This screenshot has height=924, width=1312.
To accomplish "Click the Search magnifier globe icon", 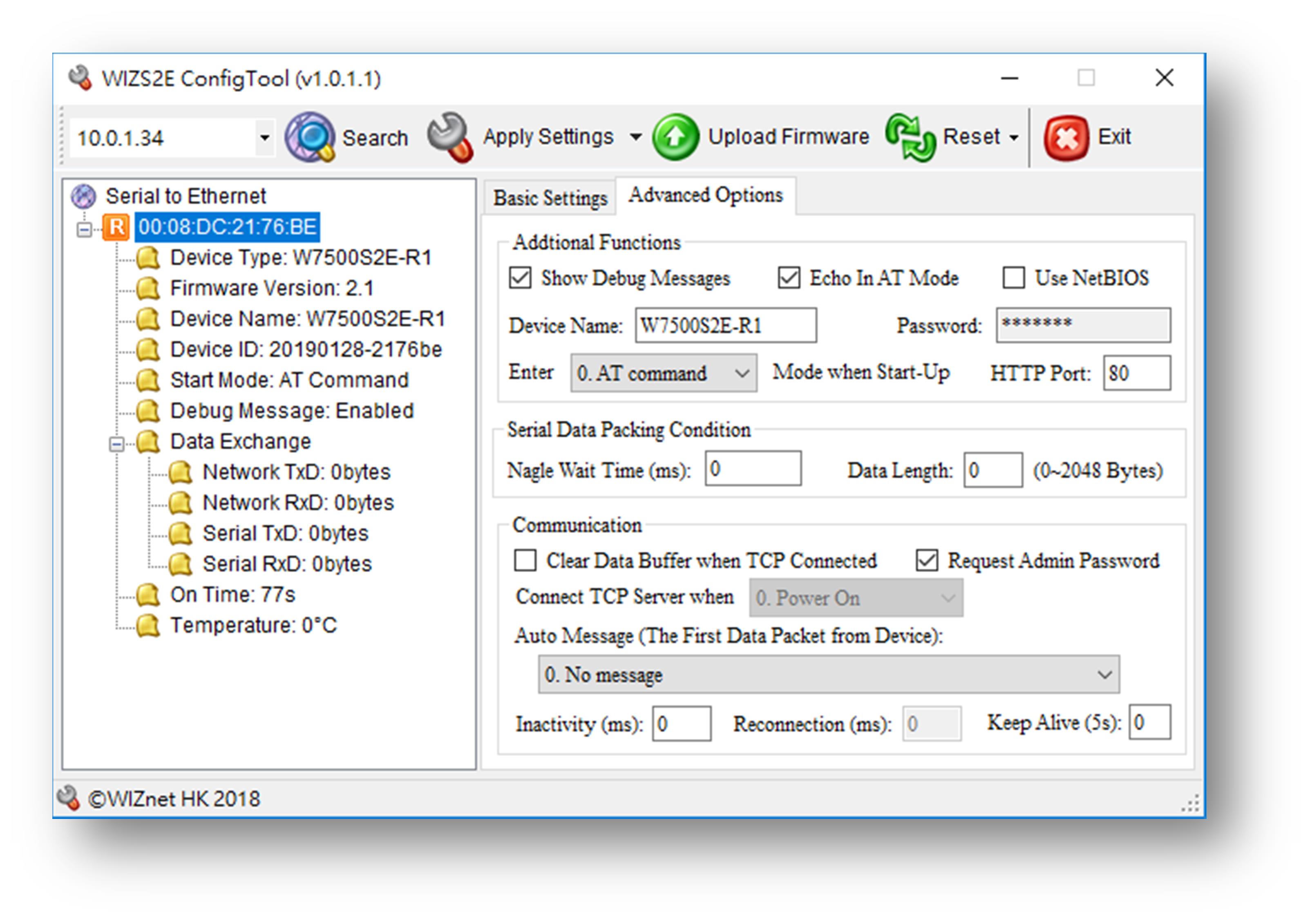I will 310,137.
